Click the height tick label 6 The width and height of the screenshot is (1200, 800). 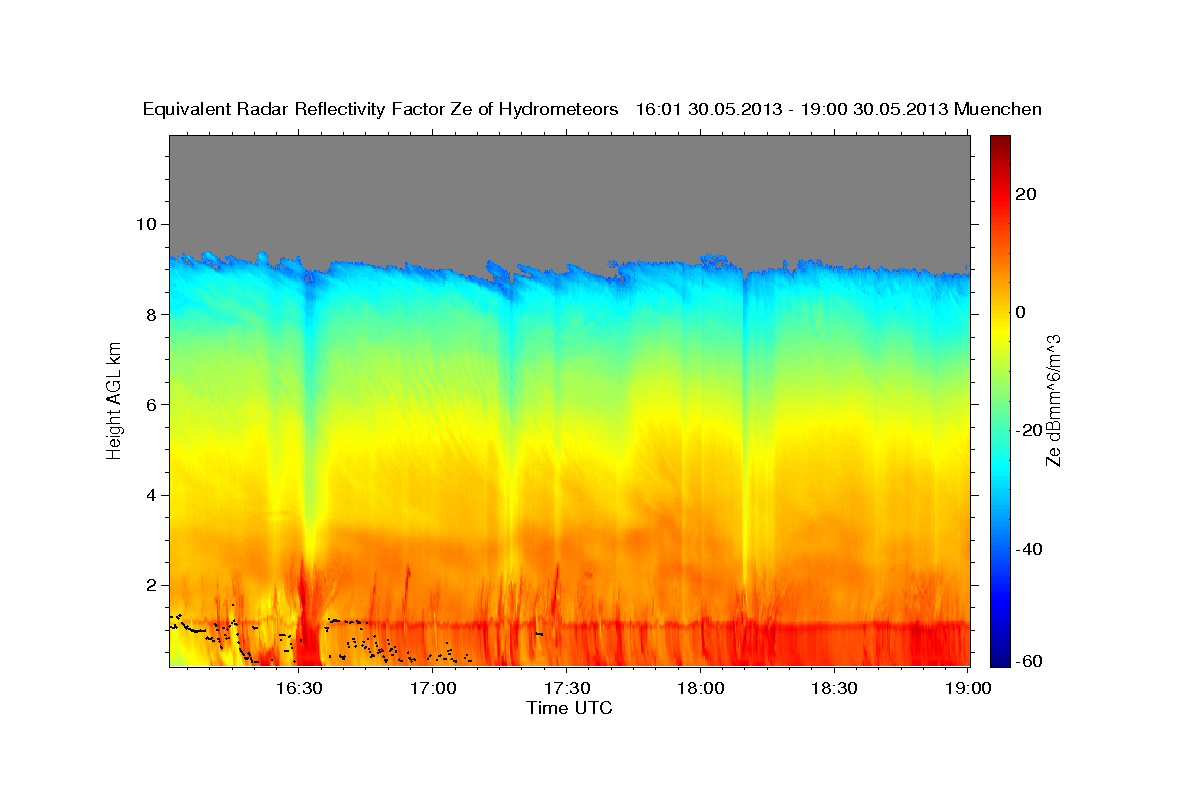click(x=152, y=404)
